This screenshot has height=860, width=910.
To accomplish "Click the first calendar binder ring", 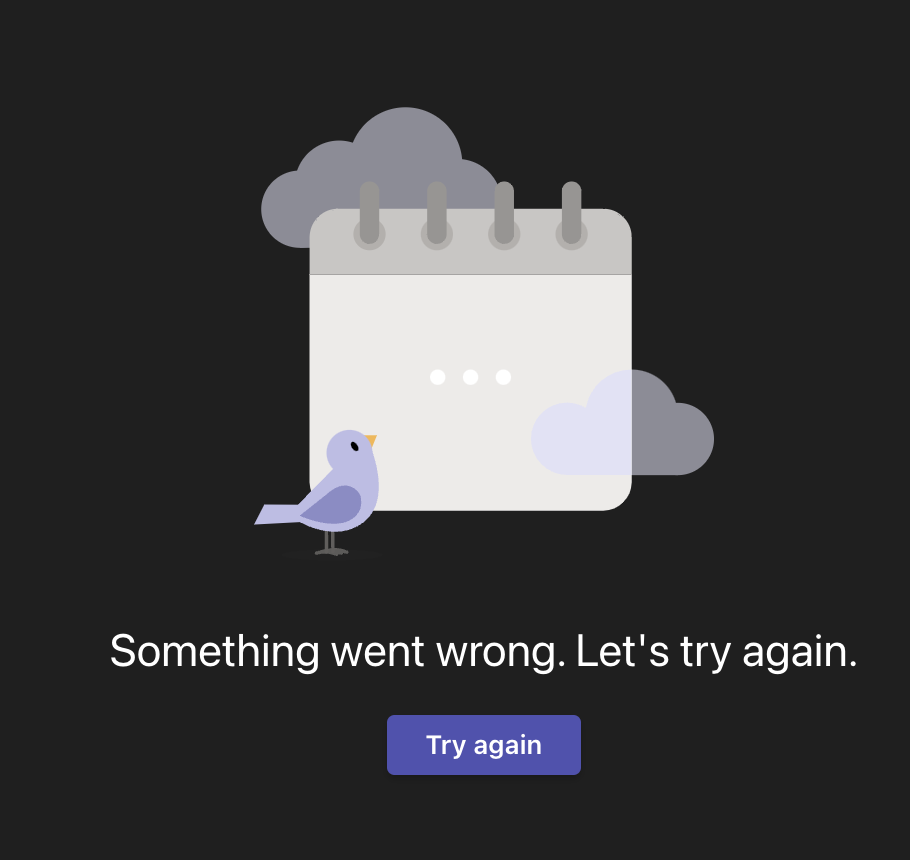I will click(x=370, y=215).
